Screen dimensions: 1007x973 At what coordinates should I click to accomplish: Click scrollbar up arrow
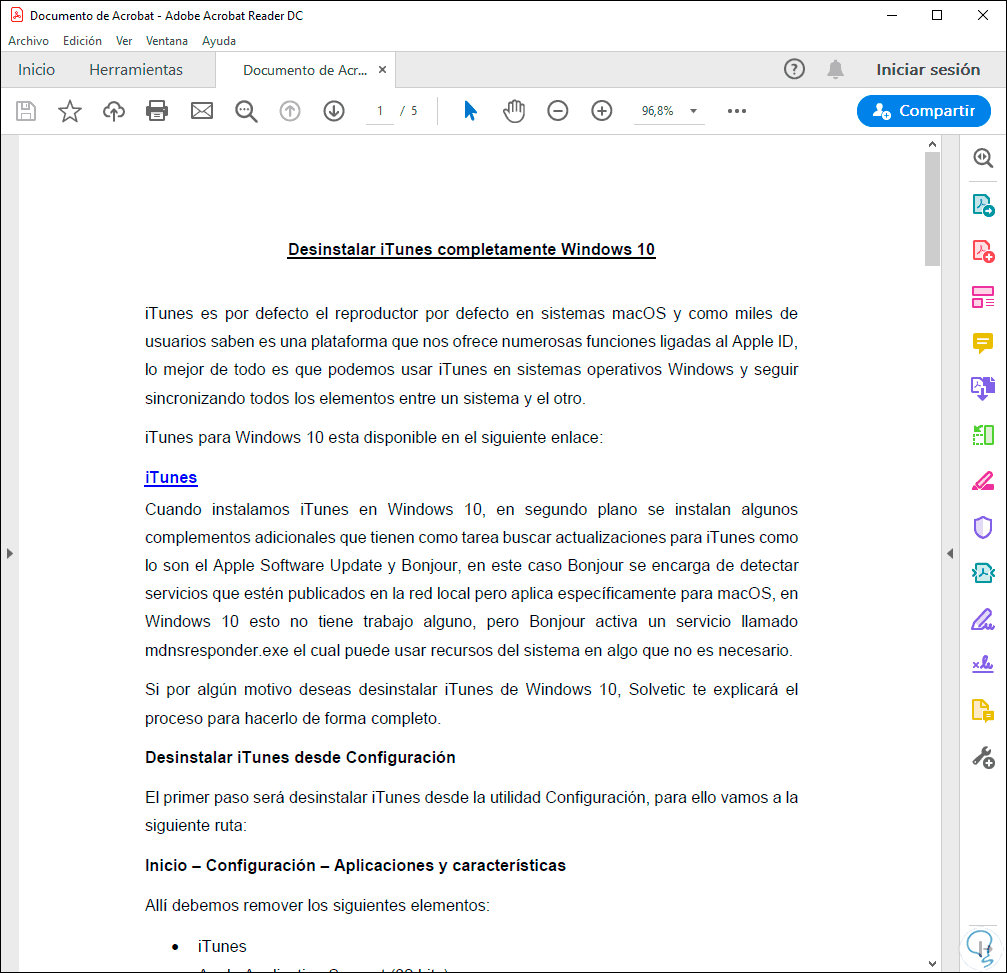point(932,145)
